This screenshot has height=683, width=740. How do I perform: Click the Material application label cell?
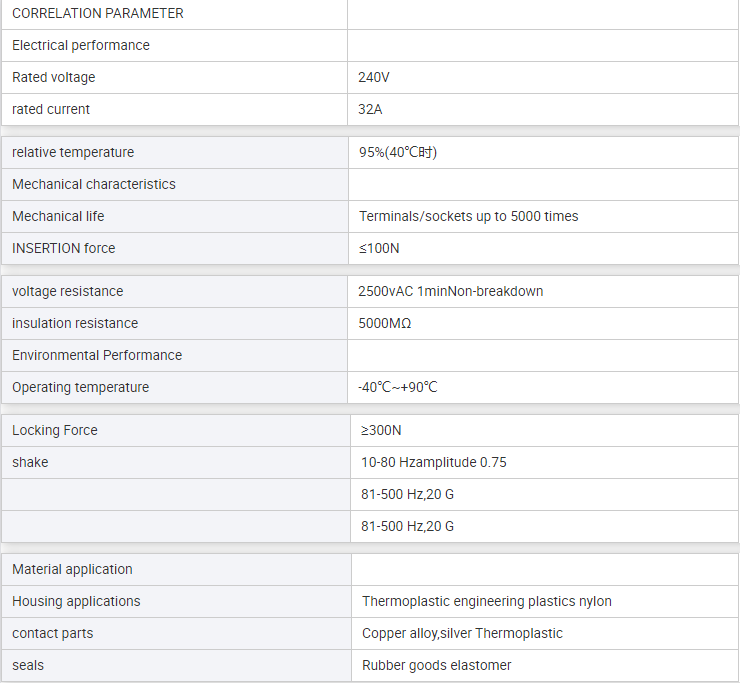click(x=177, y=570)
